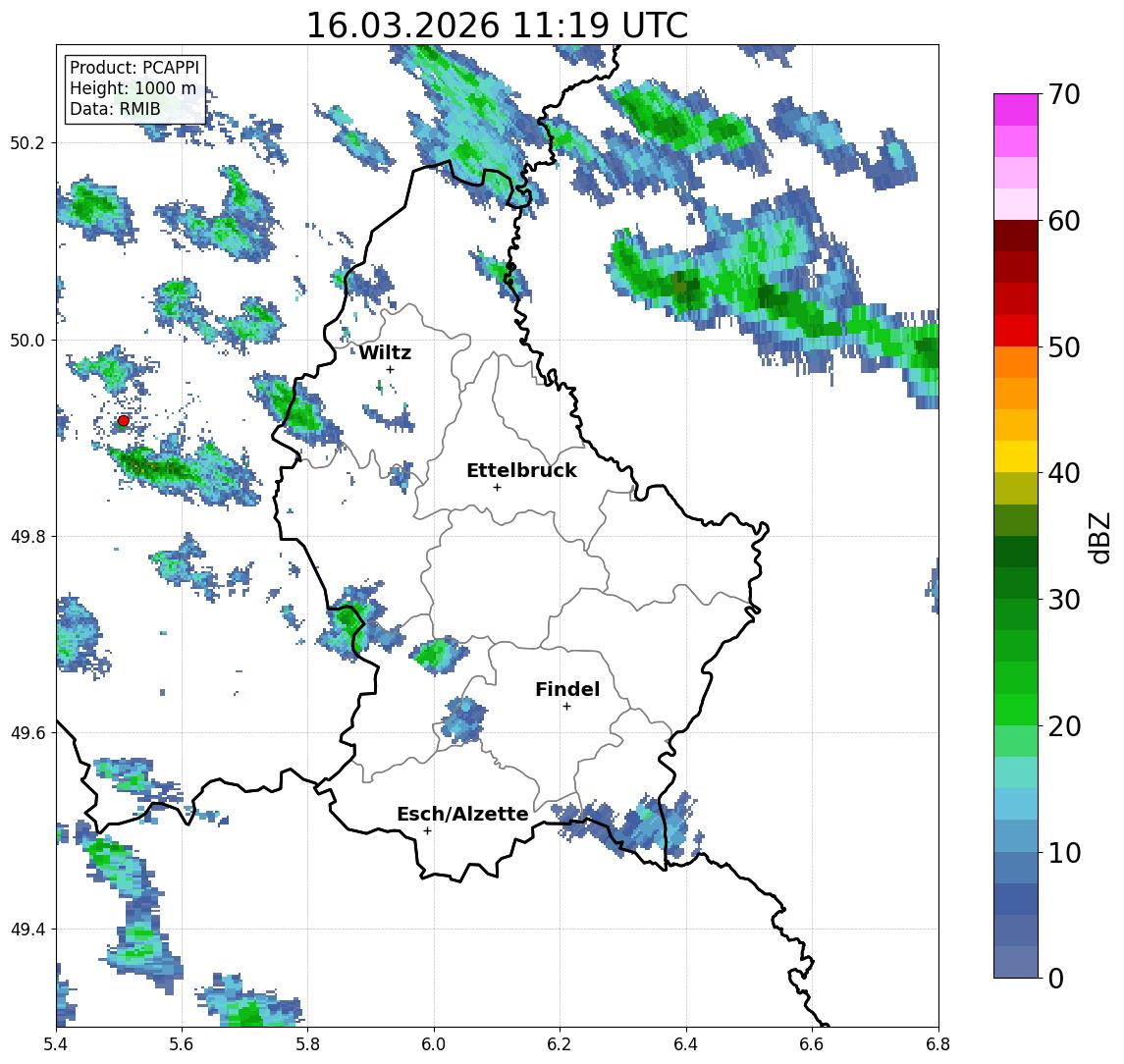Click the dBZ colorbar axis label
The image size is (1124, 1064).
pos(1098,536)
